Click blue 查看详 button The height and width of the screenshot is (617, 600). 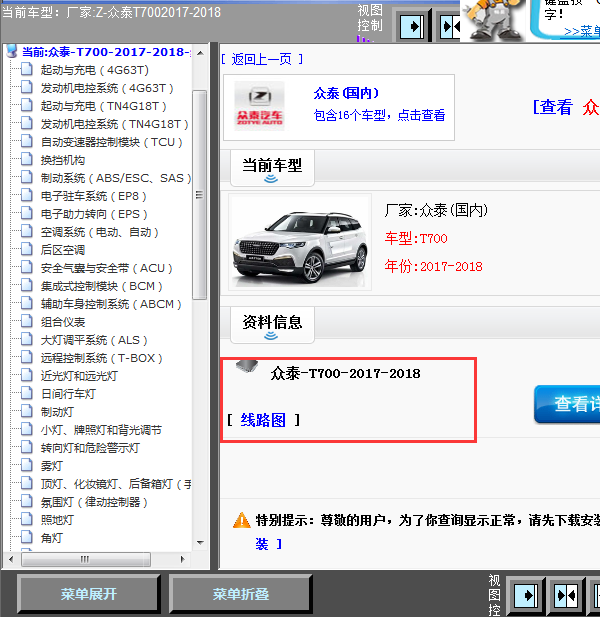[567, 404]
